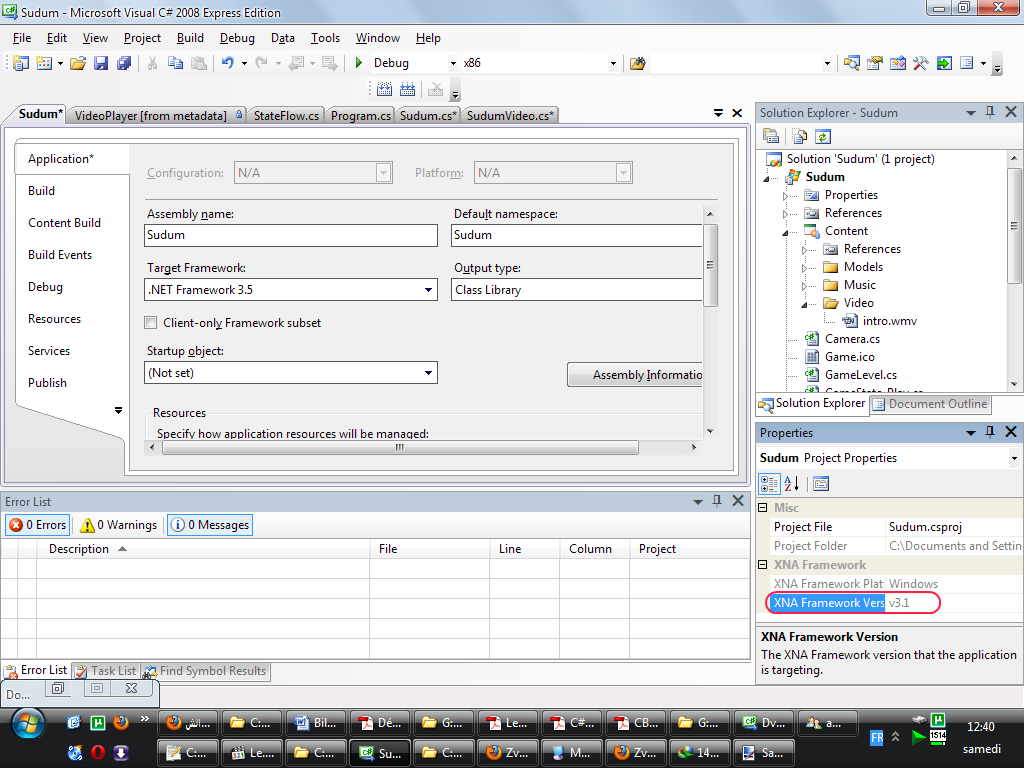Collapse the Misc property category
1024x768 pixels.
pos(762,507)
